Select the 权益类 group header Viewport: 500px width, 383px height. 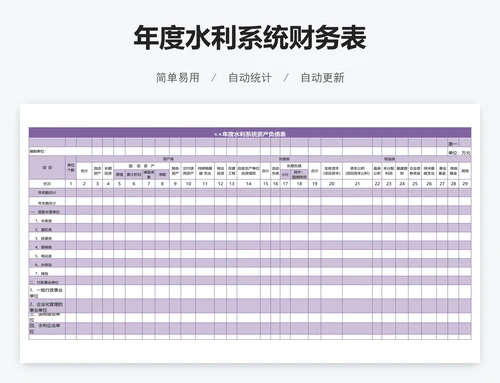[390, 159]
